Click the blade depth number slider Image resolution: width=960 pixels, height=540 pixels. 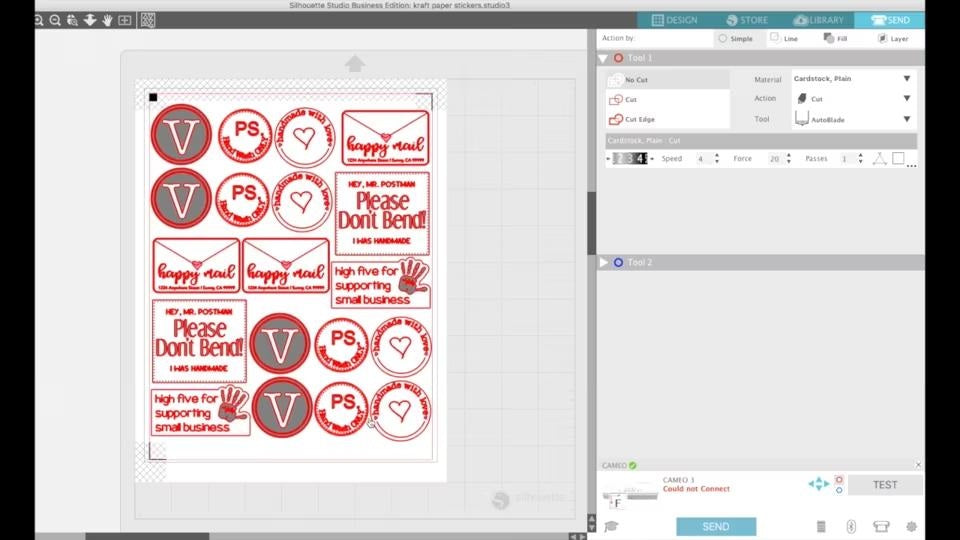click(630, 159)
